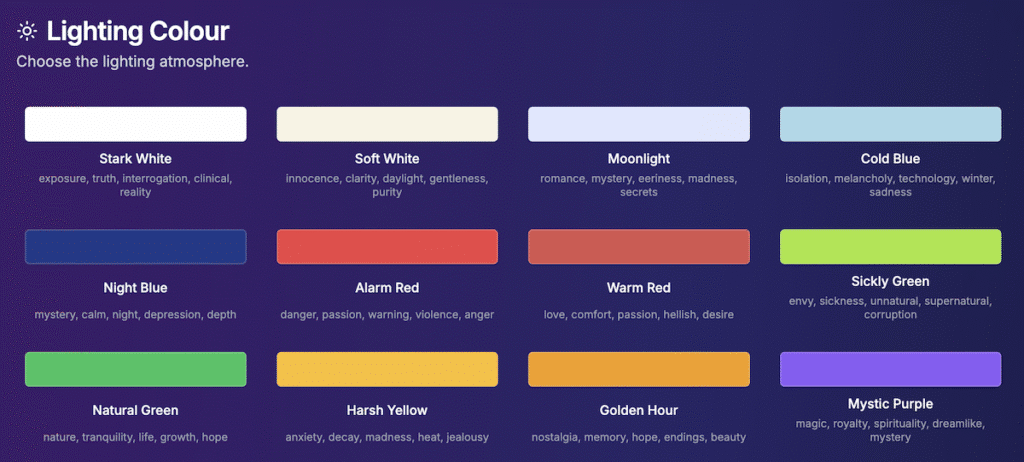Screen dimensions: 1024x462
Task: Select the Sickly Green colour swatch
Action: click(890, 247)
